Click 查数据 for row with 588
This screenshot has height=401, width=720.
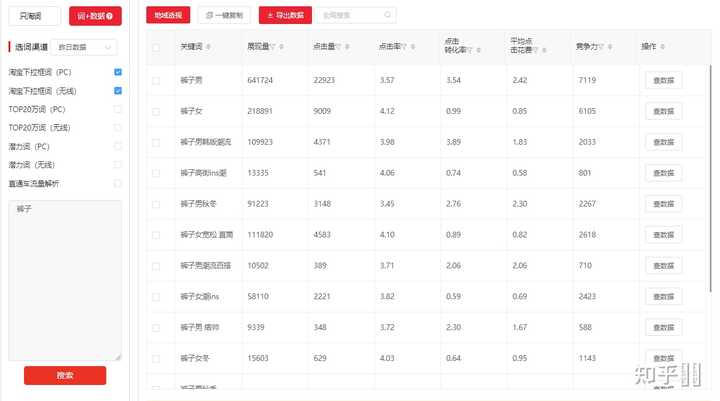664,328
